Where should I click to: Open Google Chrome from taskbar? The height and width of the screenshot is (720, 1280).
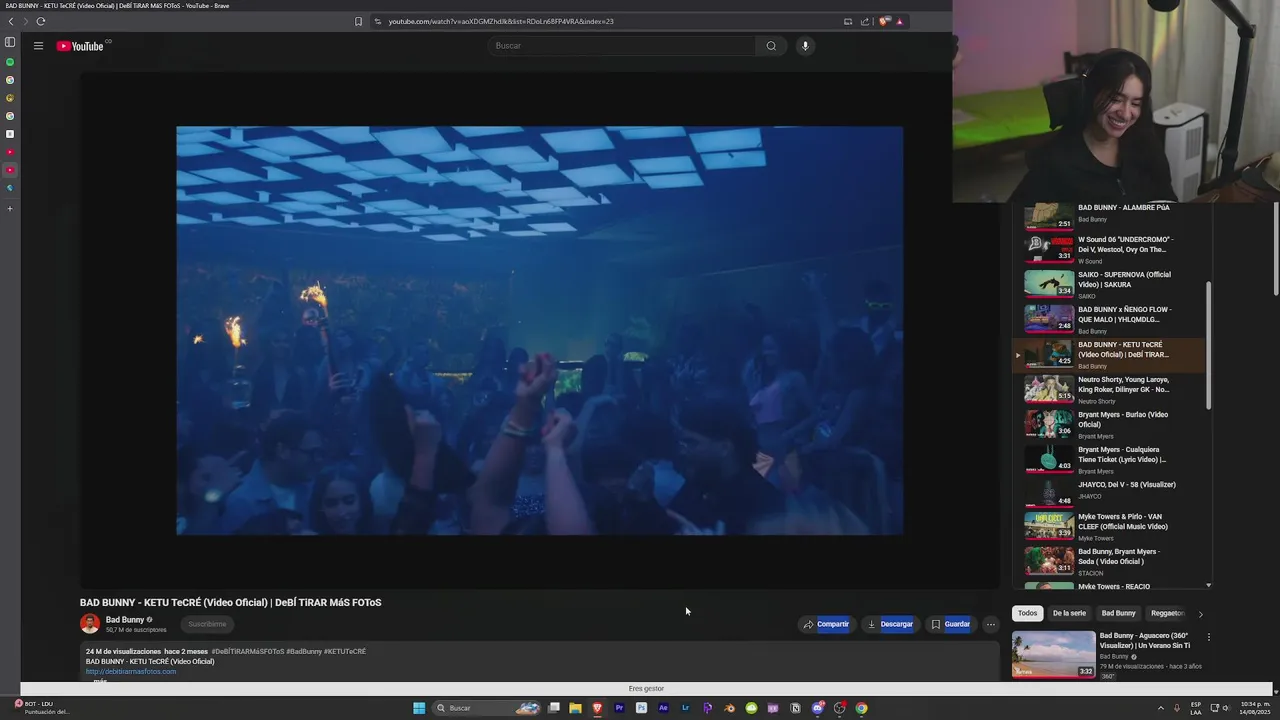coord(861,708)
